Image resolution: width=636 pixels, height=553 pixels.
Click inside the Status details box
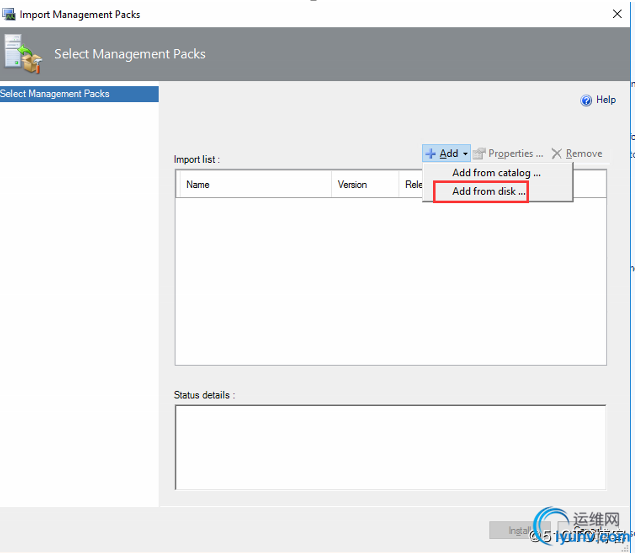click(x=391, y=447)
